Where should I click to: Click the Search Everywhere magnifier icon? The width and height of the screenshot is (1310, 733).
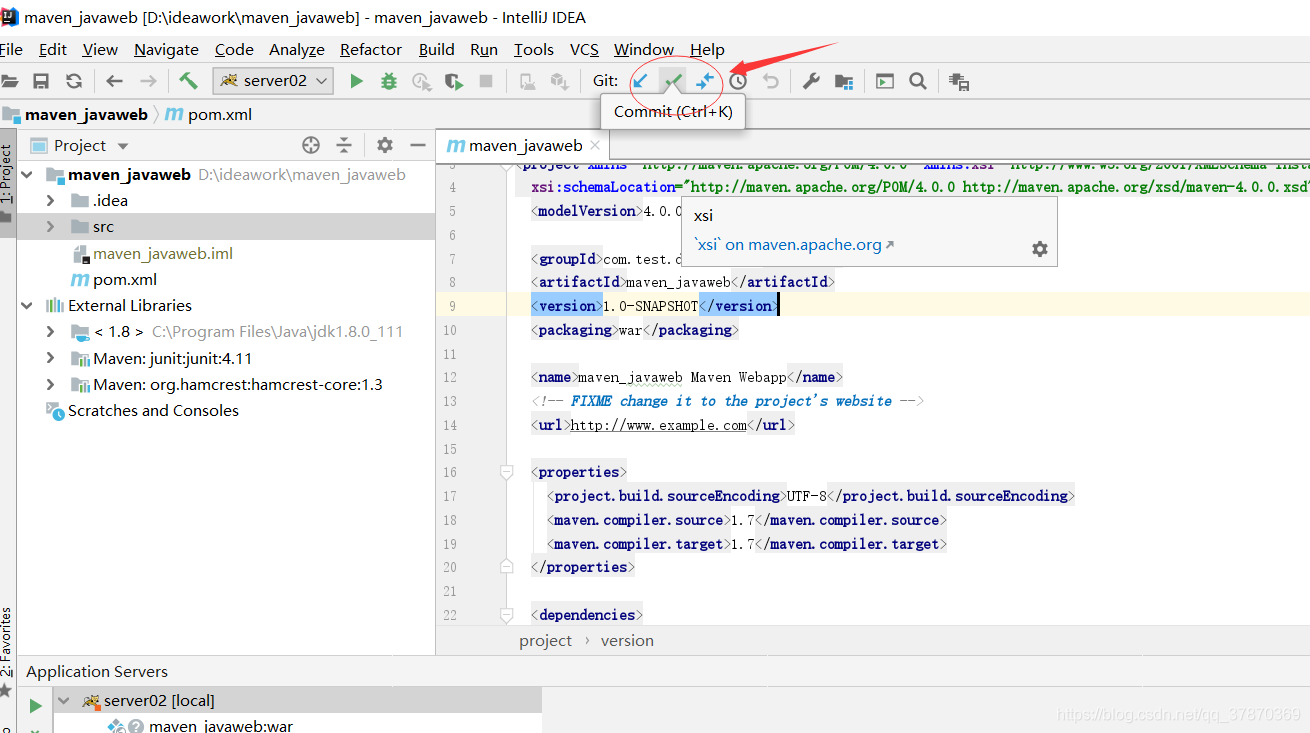tap(917, 81)
